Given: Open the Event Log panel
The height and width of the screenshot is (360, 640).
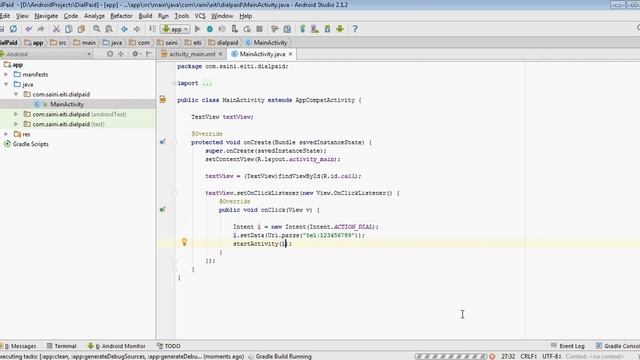Looking at the screenshot, I should (x=567, y=346).
